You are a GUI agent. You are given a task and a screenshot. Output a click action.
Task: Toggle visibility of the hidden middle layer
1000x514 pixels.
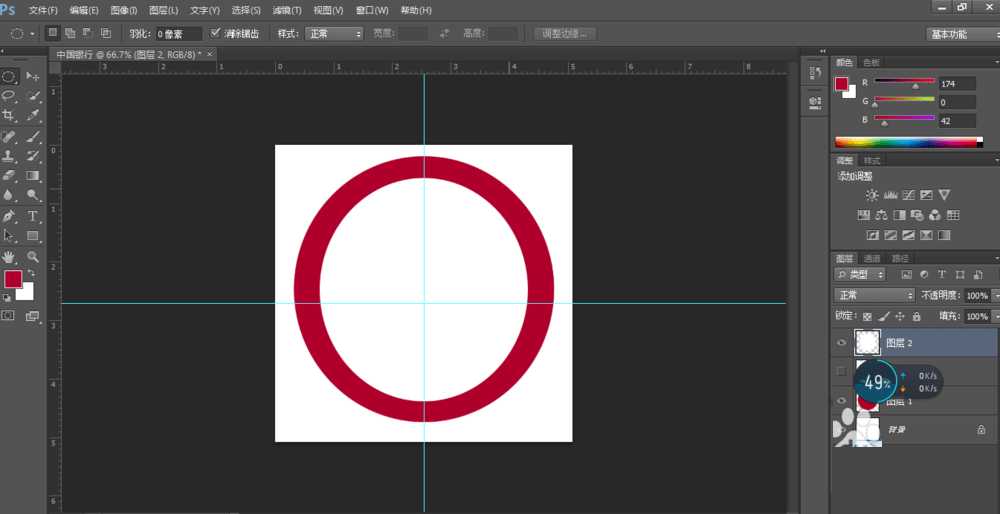(x=841, y=372)
